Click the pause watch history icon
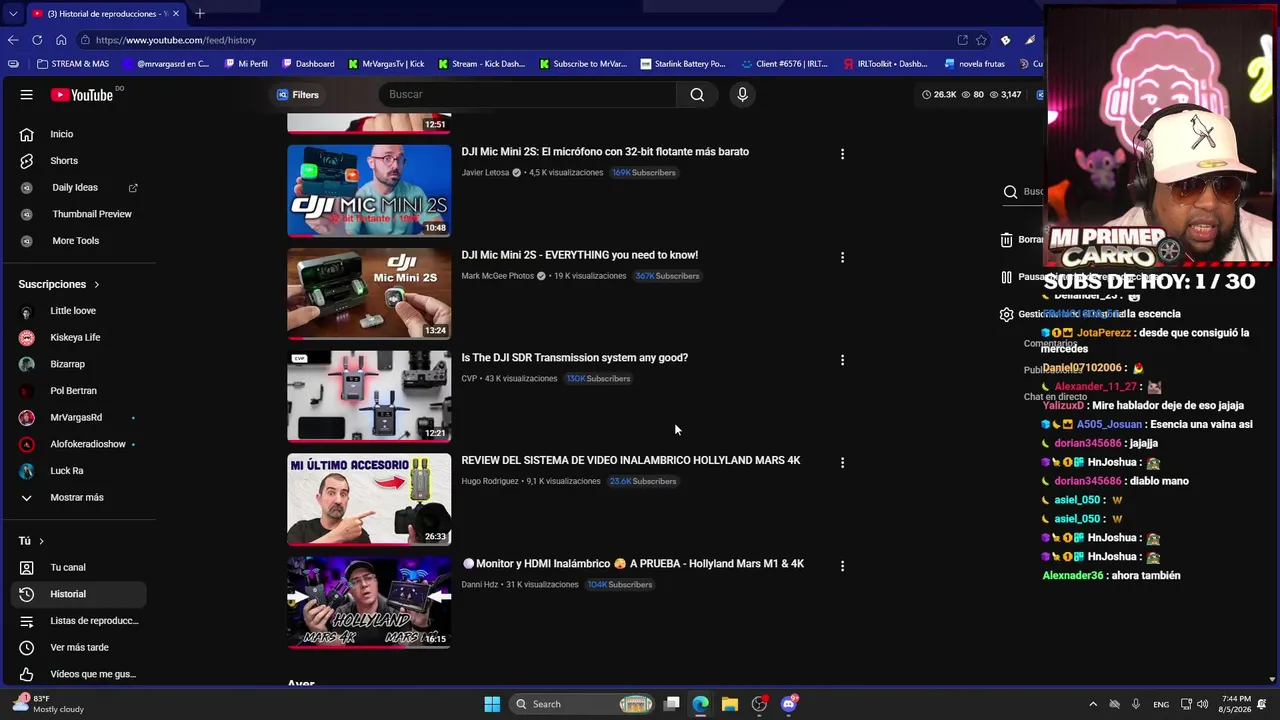The width and height of the screenshot is (1280, 720). 1007,277
